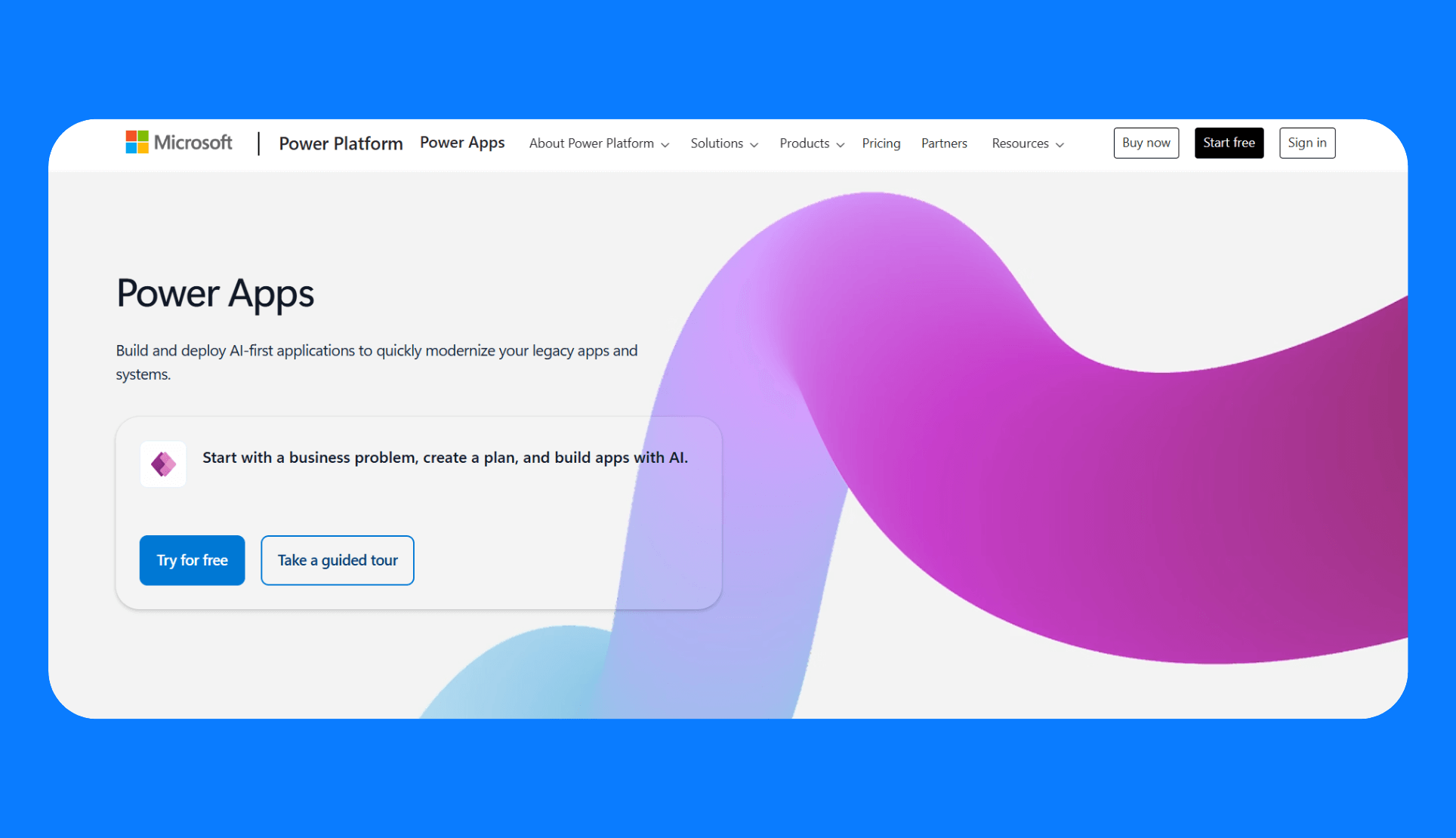1456x838 pixels.
Task: Click the chevron next to Solutions
Action: tap(754, 144)
